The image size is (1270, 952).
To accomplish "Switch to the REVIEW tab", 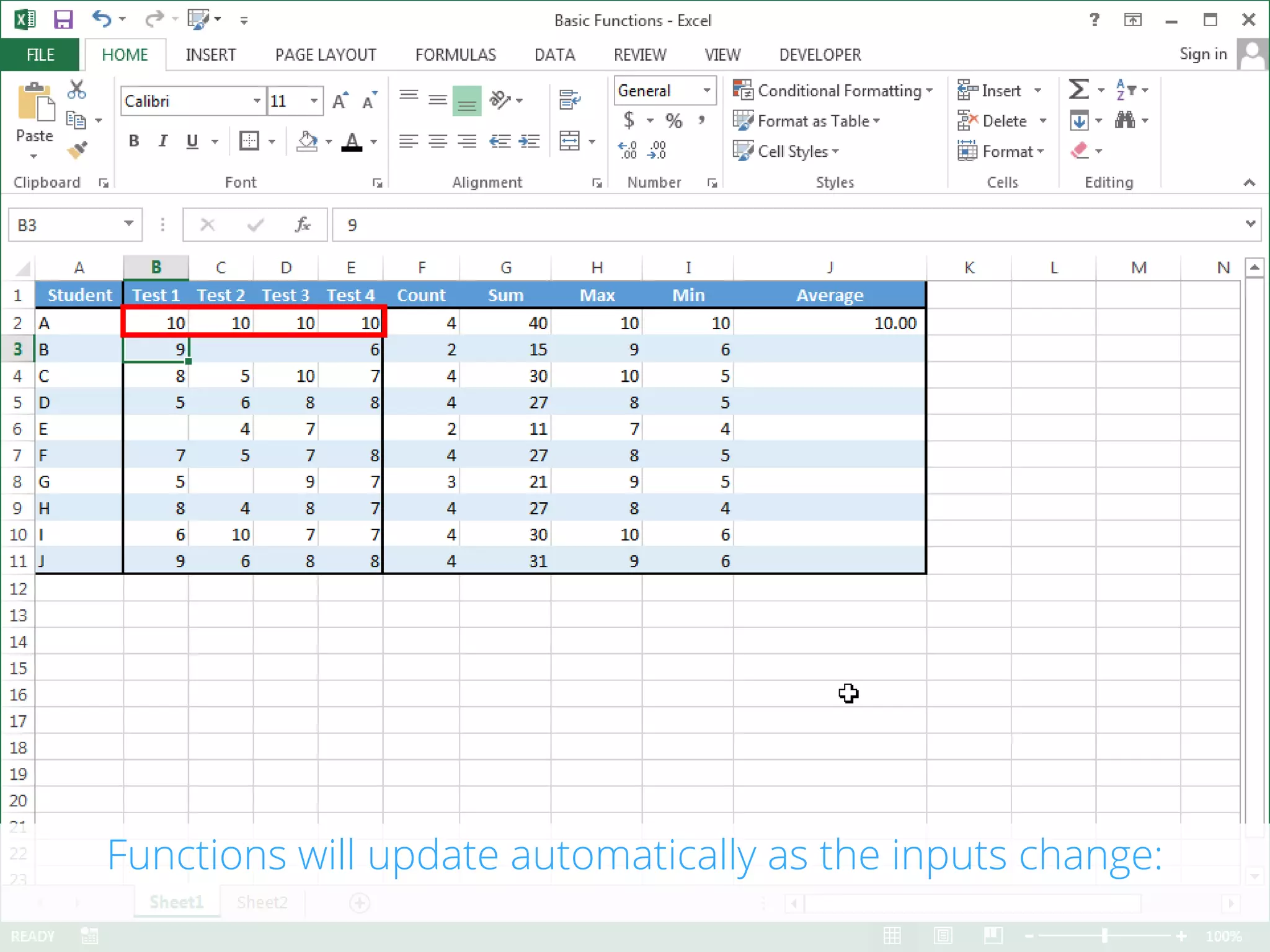I will click(640, 55).
